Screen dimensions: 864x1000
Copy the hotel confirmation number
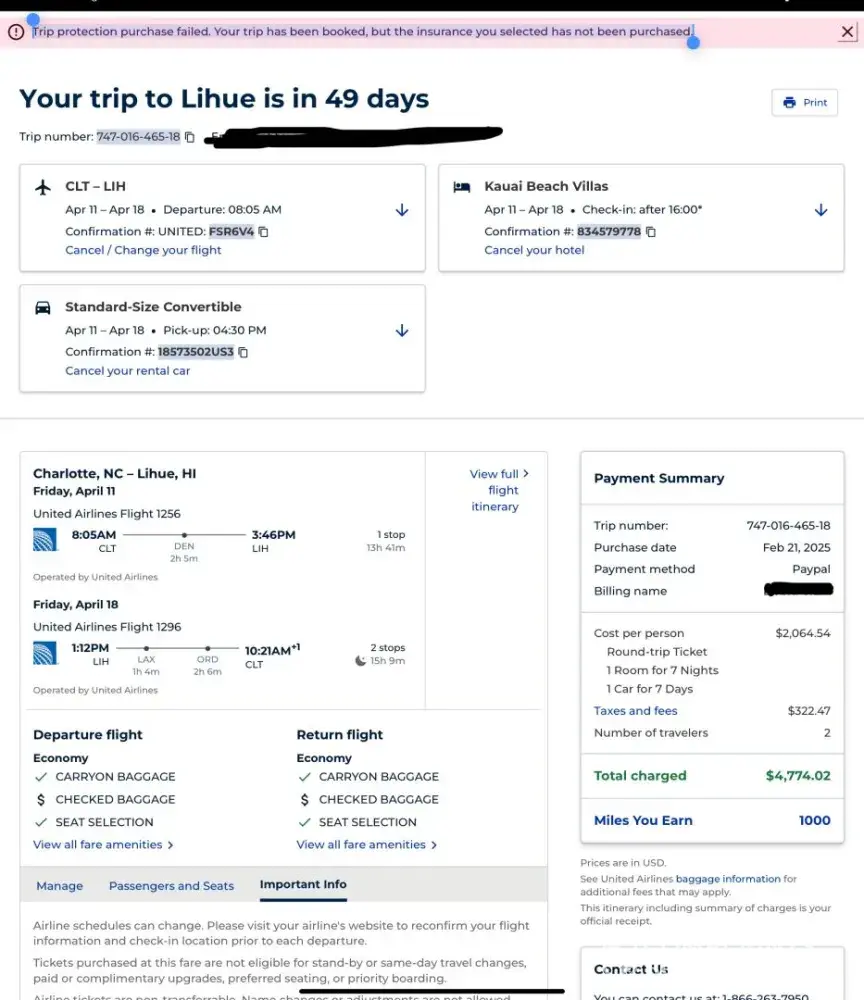coord(651,232)
